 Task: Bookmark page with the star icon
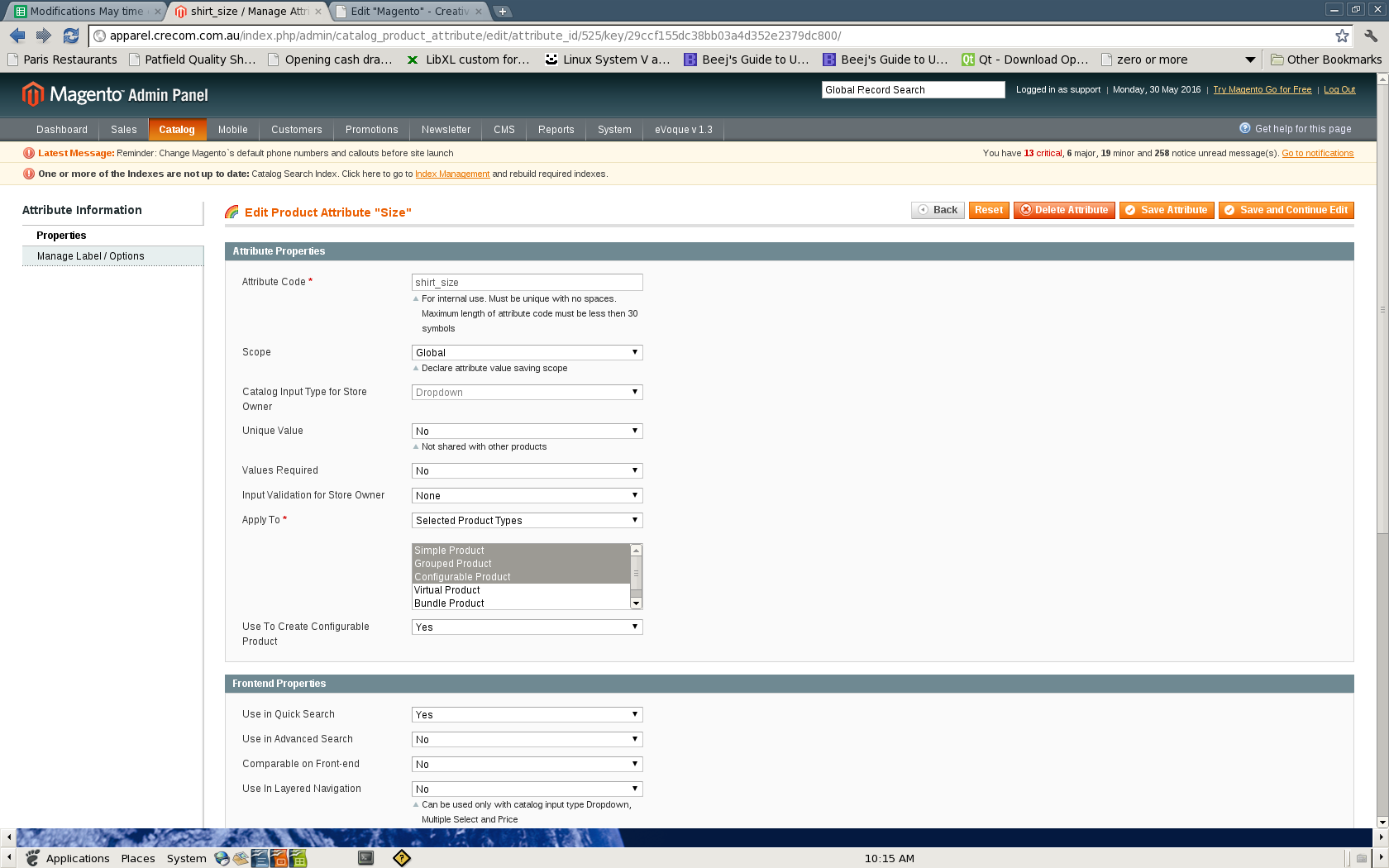point(1342,36)
